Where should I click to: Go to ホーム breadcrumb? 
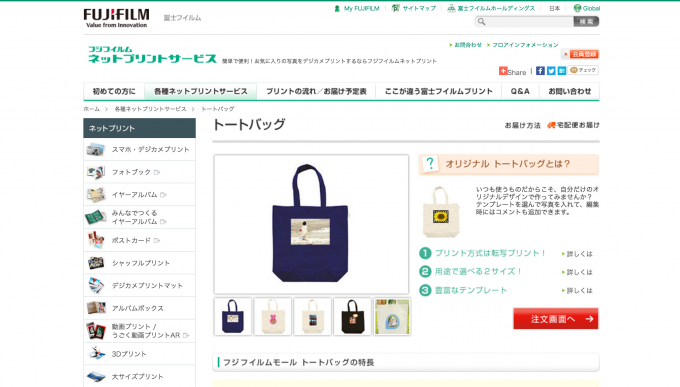92,109
